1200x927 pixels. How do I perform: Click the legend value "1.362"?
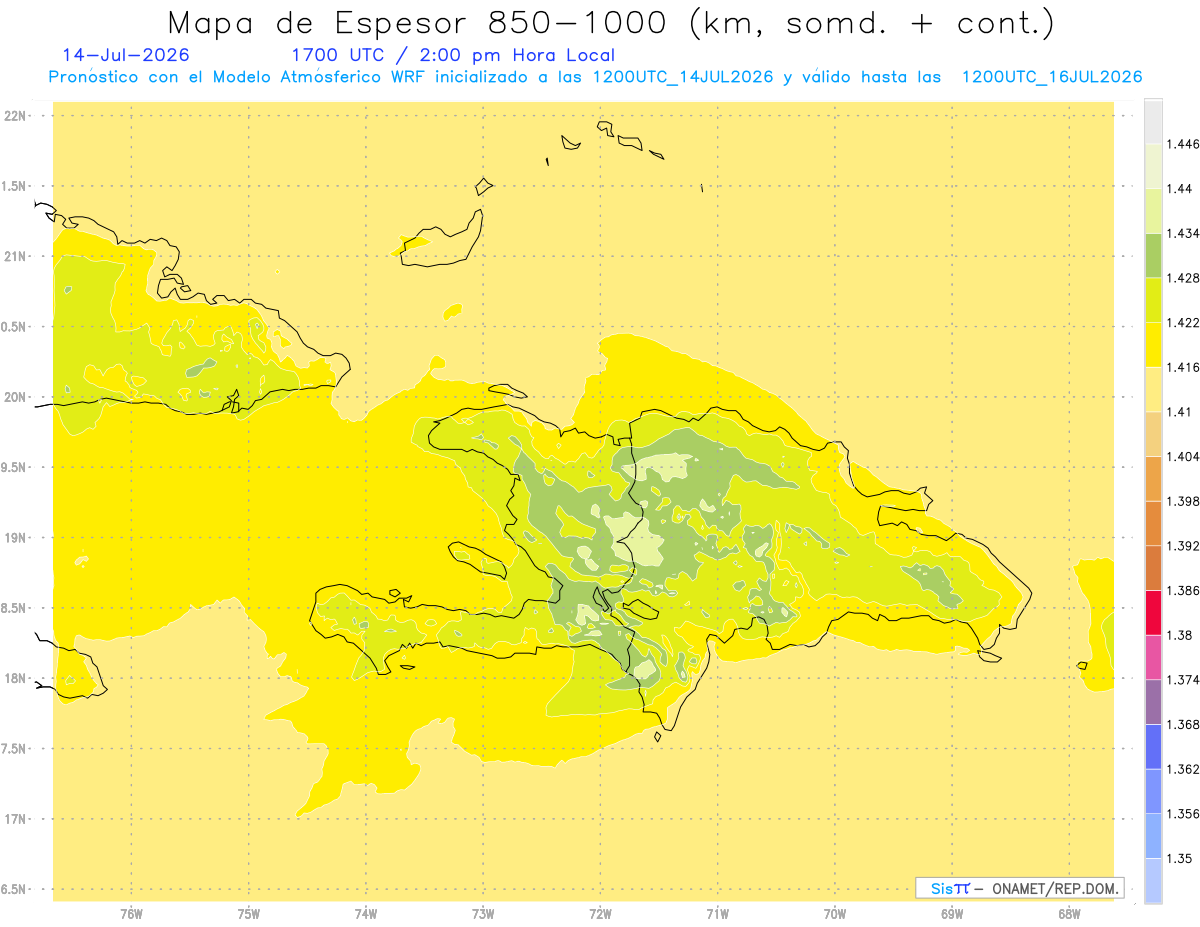point(1183,769)
